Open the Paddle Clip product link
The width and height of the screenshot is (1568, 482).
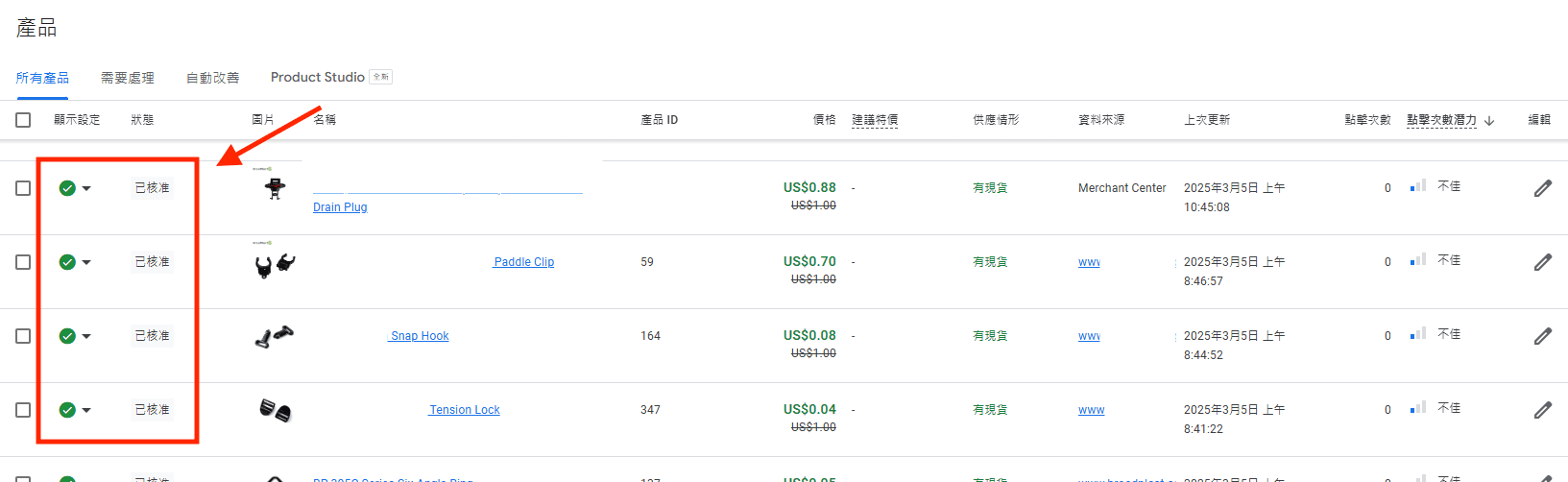pyautogui.click(x=523, y=262)
